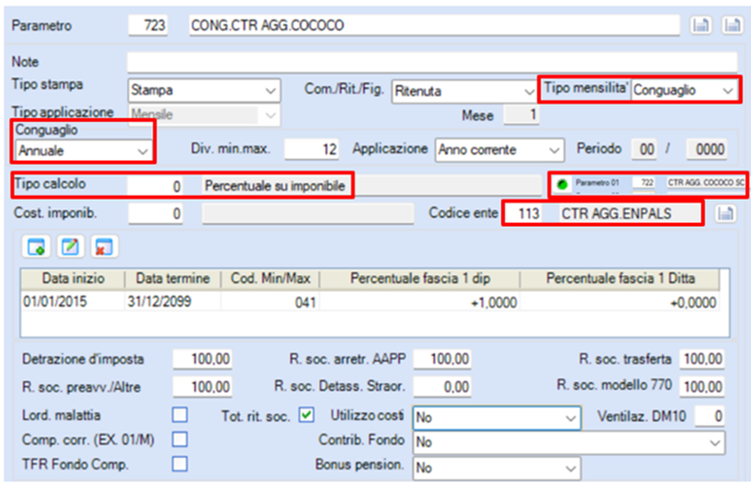Click the Percentuale su imponibile description
751x492 pixels.
pyautogui.click(x=275, y=186)
